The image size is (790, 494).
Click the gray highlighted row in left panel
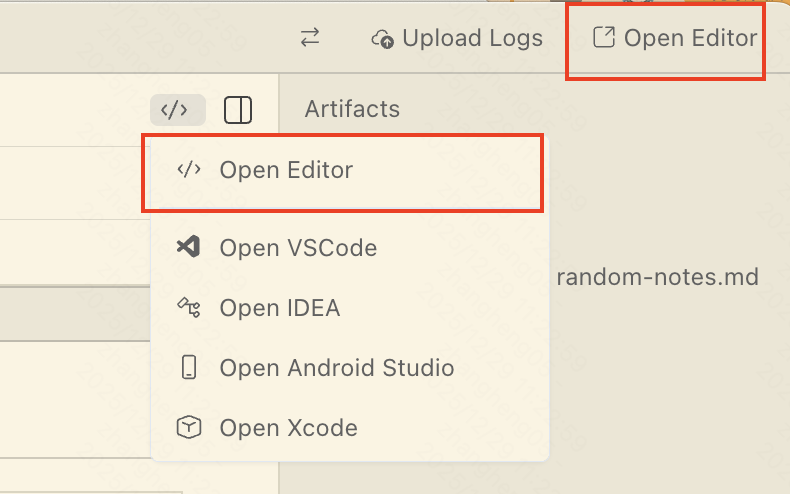pos(75,313)
